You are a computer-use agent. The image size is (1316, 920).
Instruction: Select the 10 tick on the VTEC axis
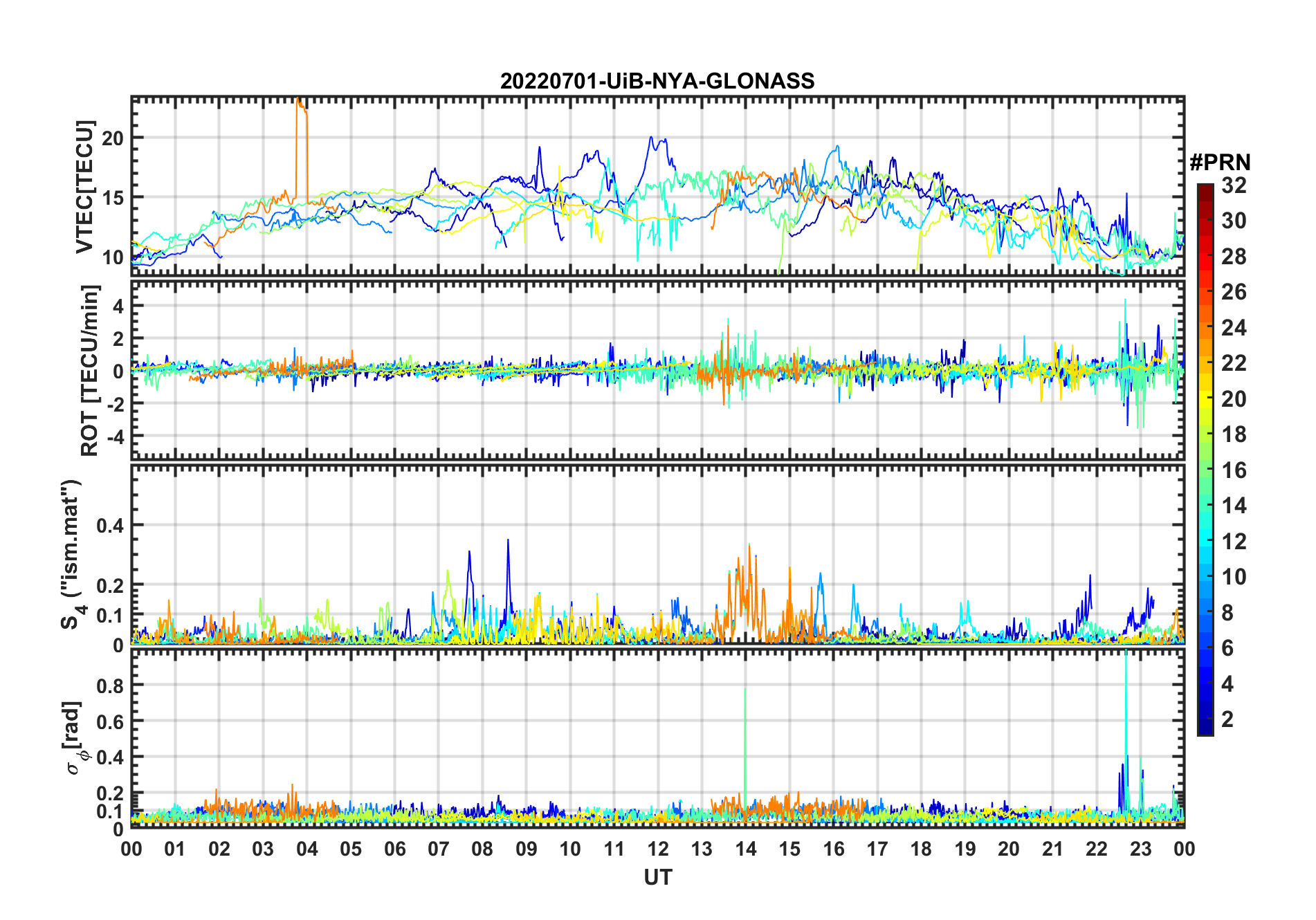[x=113, y=257]
